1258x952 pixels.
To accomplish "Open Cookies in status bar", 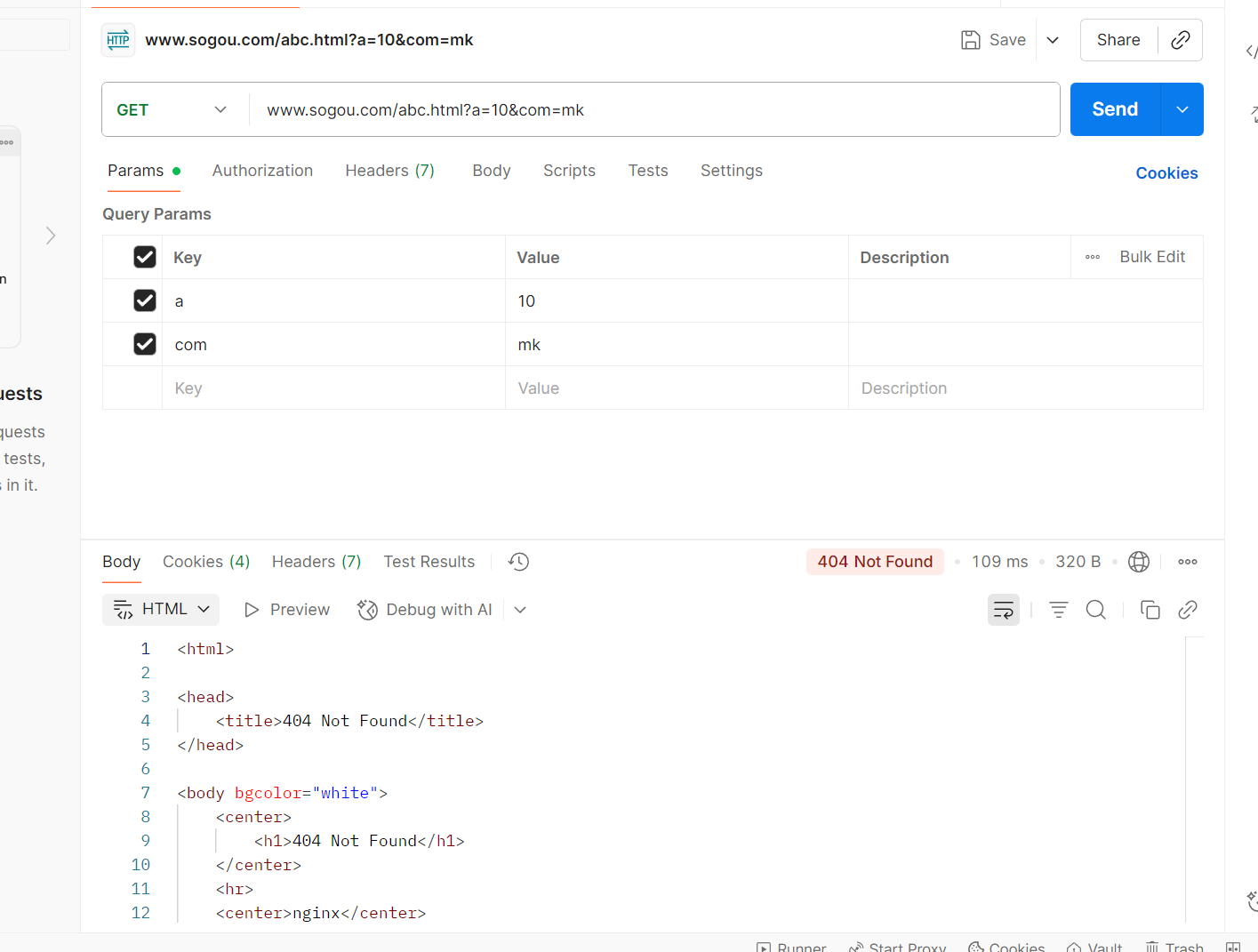I will point(1006,948).
